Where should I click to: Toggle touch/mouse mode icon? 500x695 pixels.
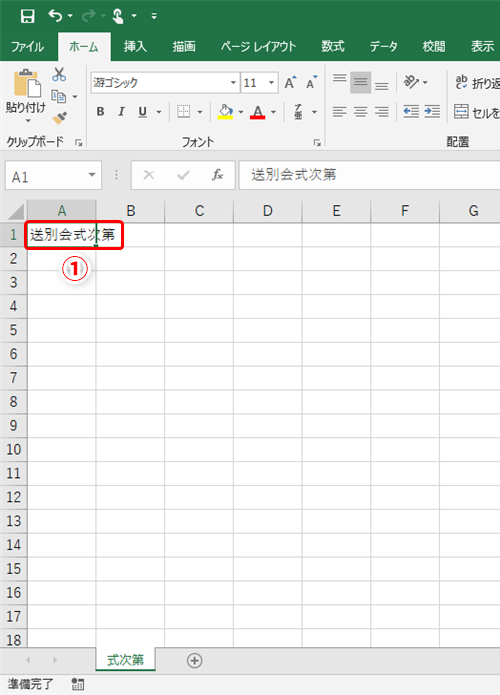pos(117,16)
